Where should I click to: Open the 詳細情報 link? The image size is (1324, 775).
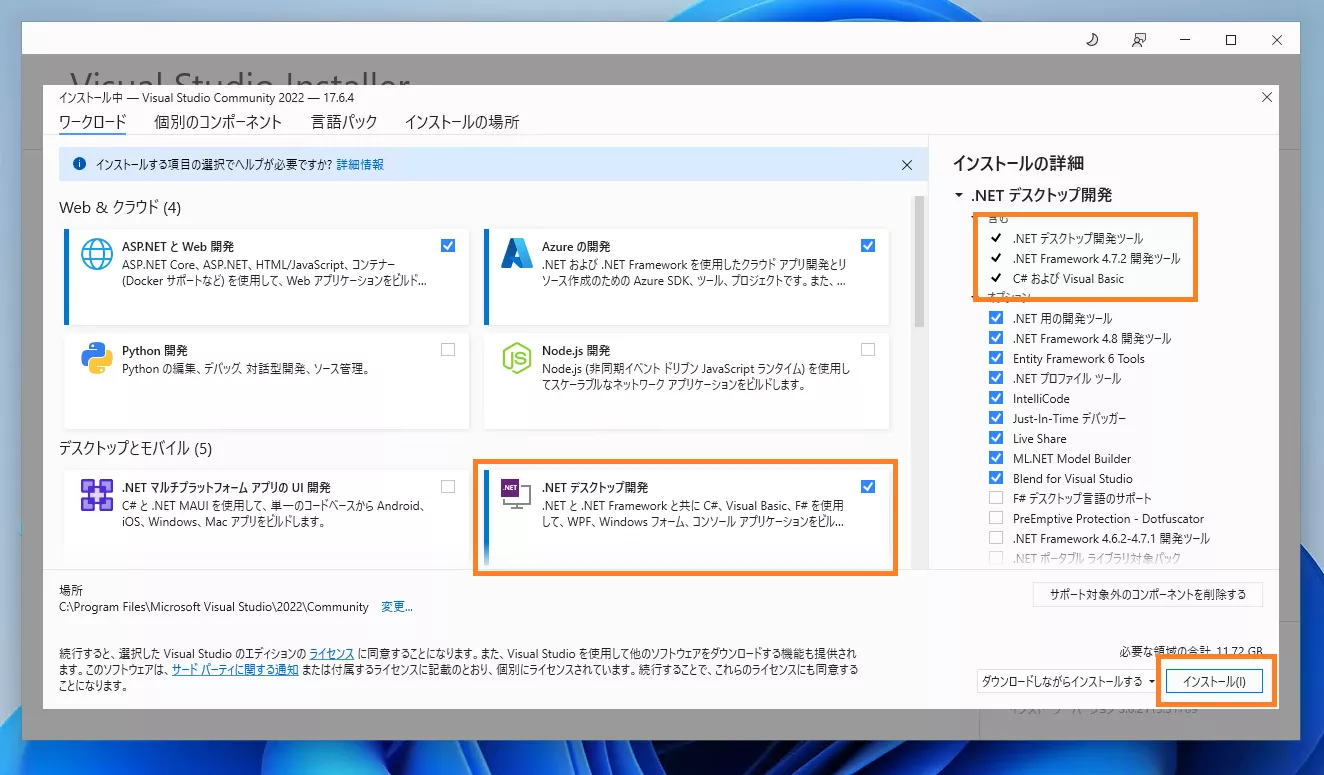click(360, 164)
